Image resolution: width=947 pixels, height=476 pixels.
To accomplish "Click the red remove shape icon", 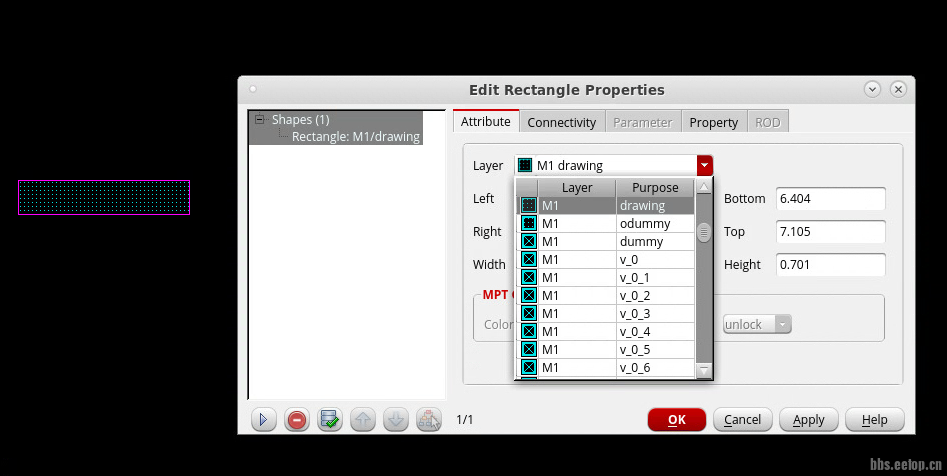I will [x=297, y=420].
